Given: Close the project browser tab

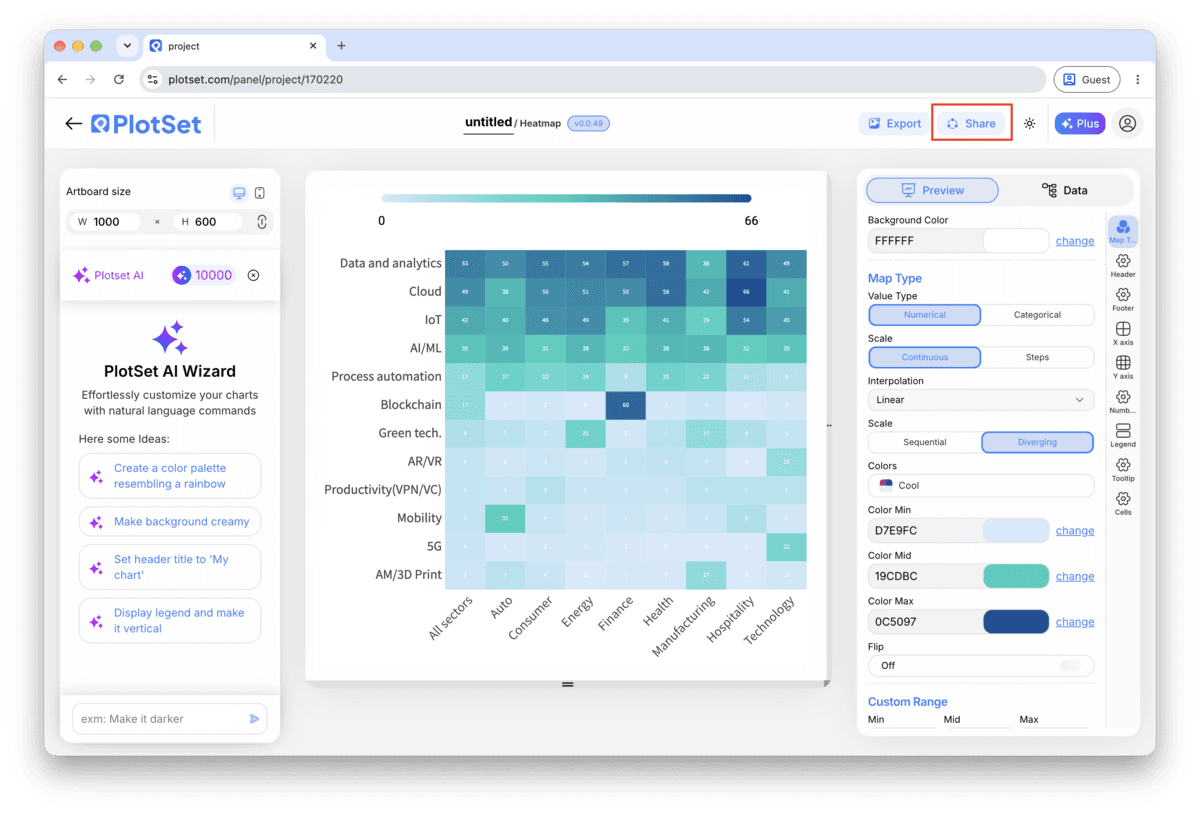Looking at the screenshot, I should point(313,46).
